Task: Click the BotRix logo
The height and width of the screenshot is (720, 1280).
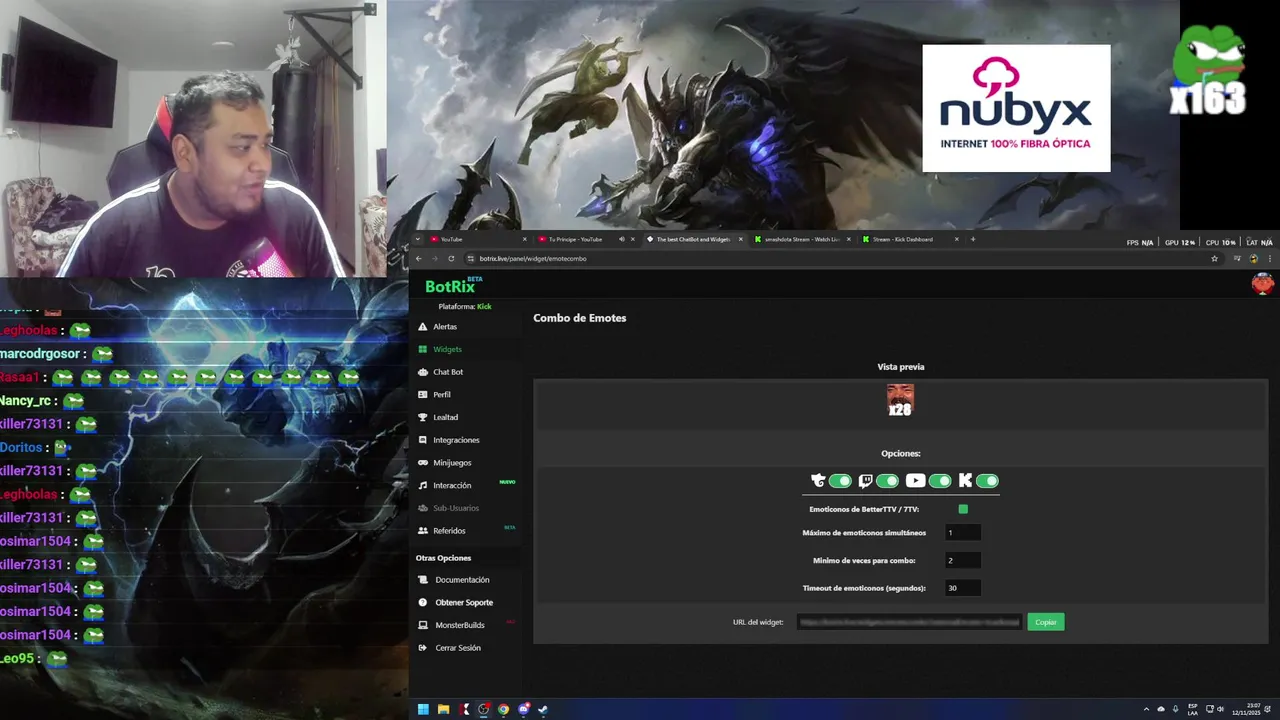Action: [453, 286]
